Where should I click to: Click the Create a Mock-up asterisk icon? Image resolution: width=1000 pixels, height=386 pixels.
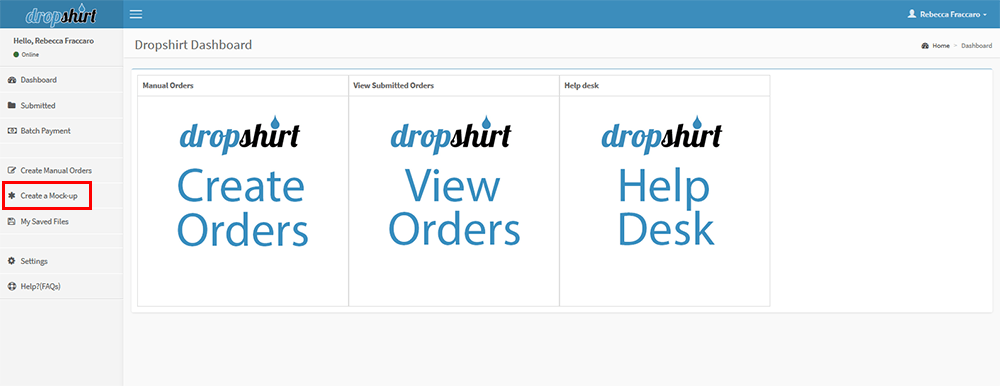(11, 196)
